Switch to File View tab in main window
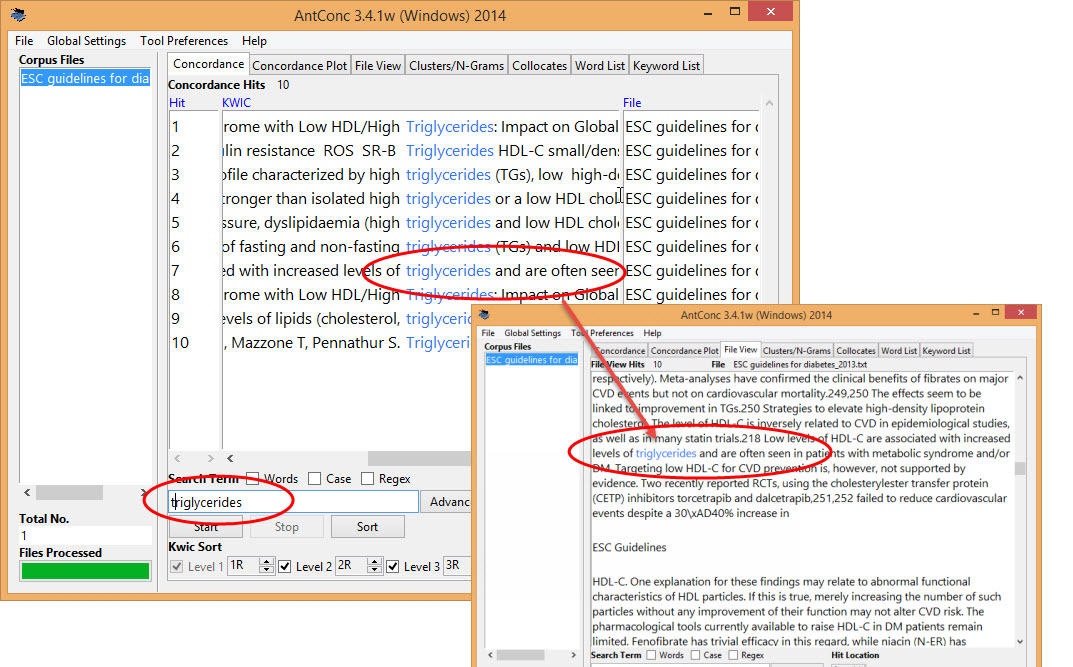Viewport: 1073px width, 667px height. [378, 66]
